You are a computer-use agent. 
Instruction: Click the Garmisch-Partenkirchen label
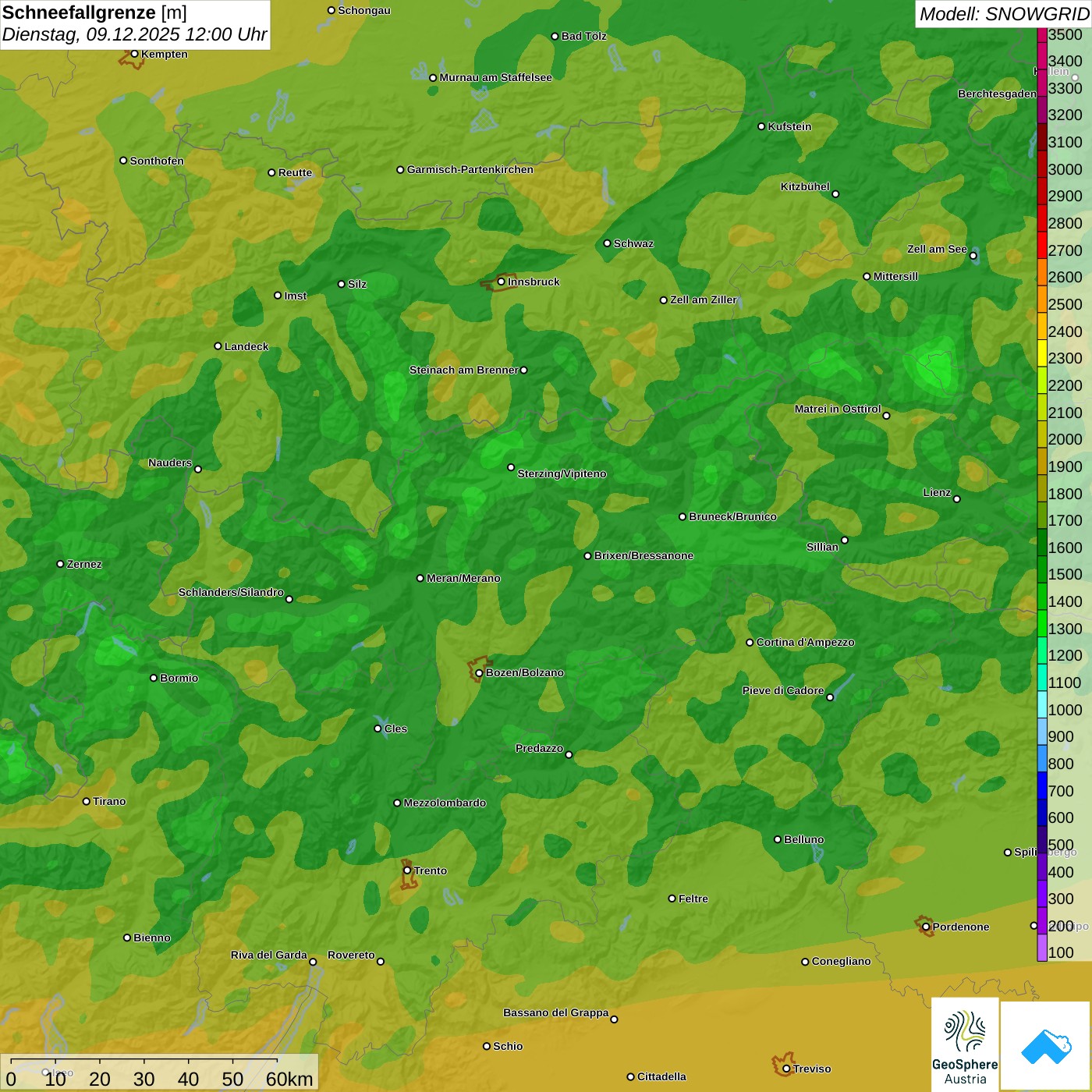[470, 169]
